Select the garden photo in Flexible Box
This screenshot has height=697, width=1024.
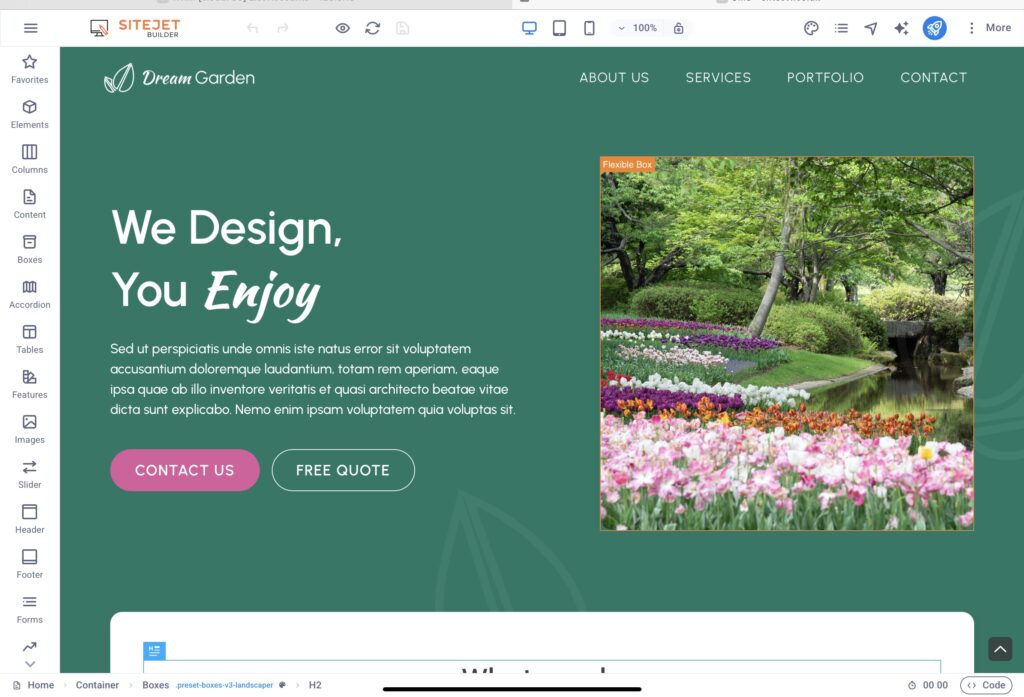pos(787,344)
